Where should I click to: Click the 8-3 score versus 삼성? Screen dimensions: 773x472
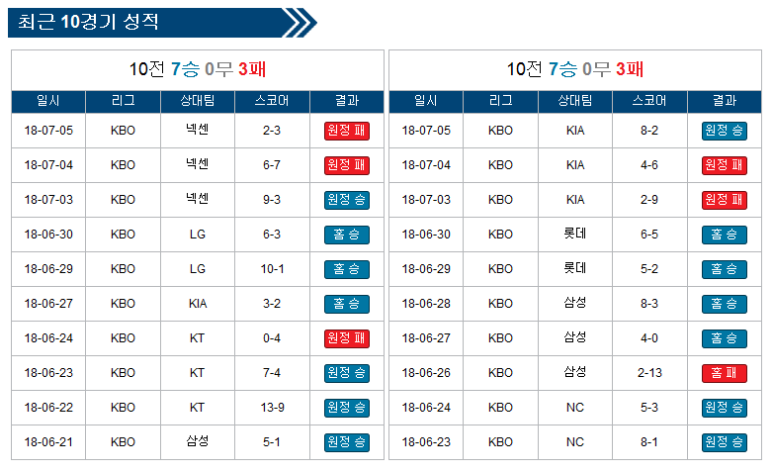tap(649, 304)
